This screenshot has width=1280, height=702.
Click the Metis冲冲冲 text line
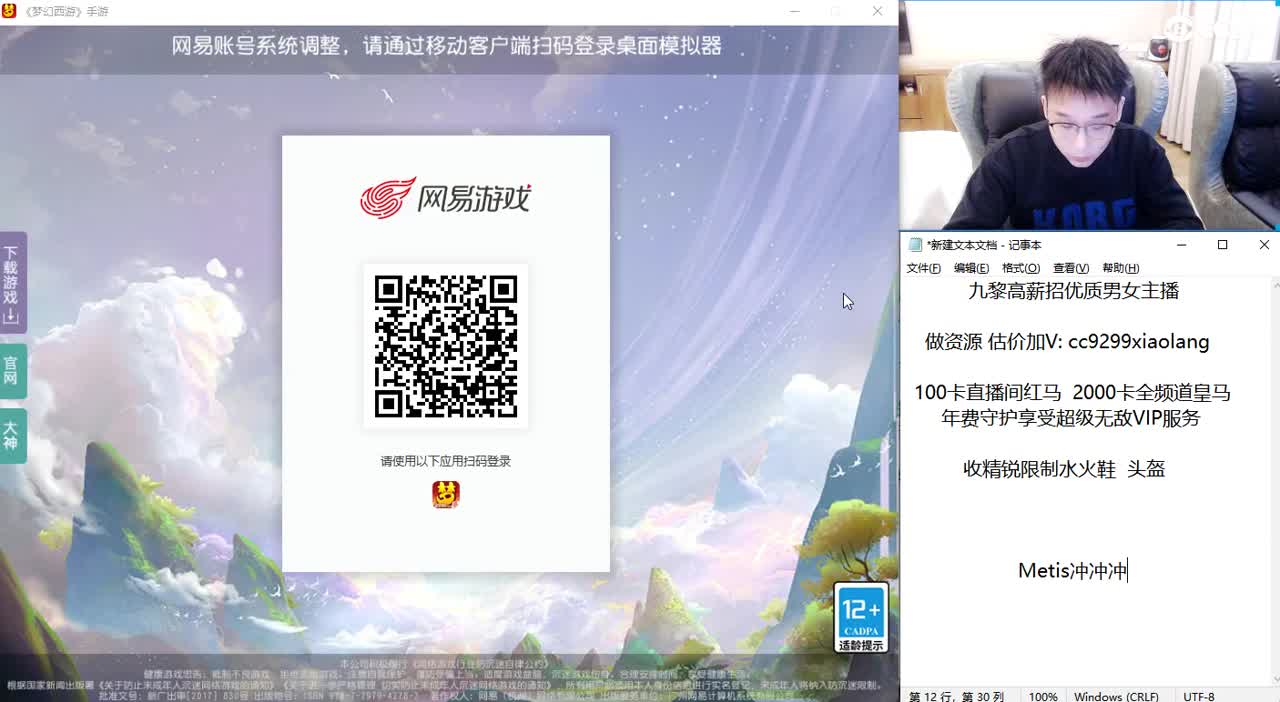coord(1073,571)
